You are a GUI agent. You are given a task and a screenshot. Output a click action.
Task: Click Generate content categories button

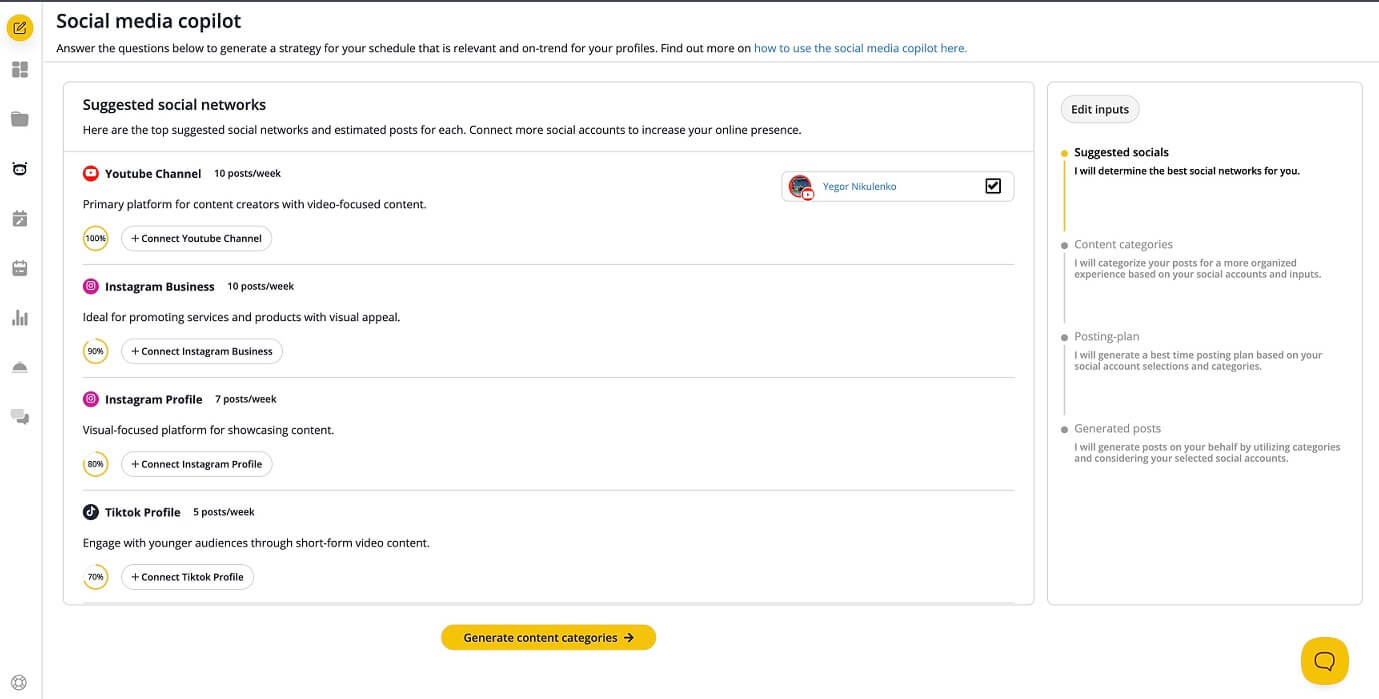click(548, 638)
